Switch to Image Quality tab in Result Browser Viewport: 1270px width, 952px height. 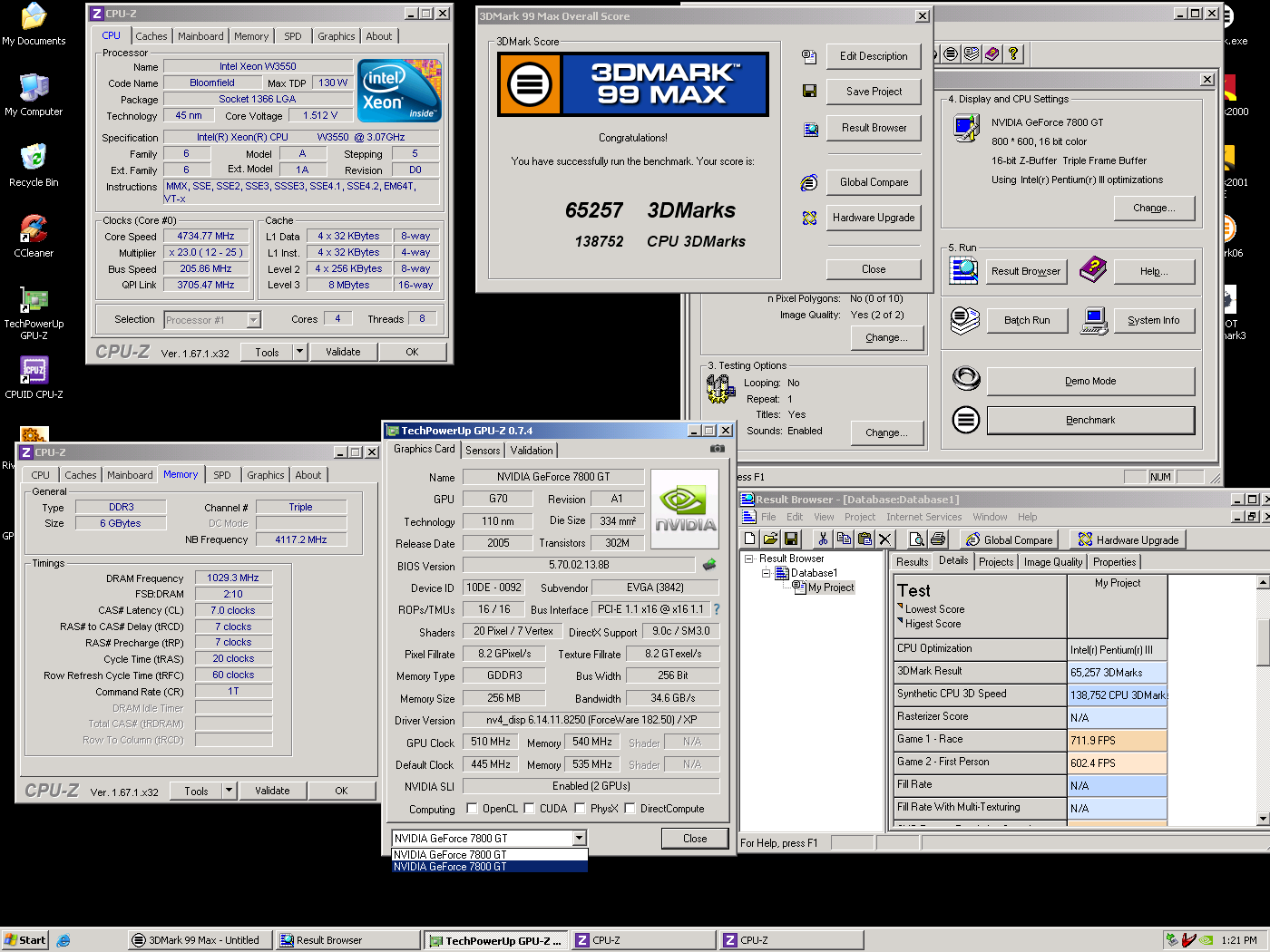click(x=1053, y=562)
